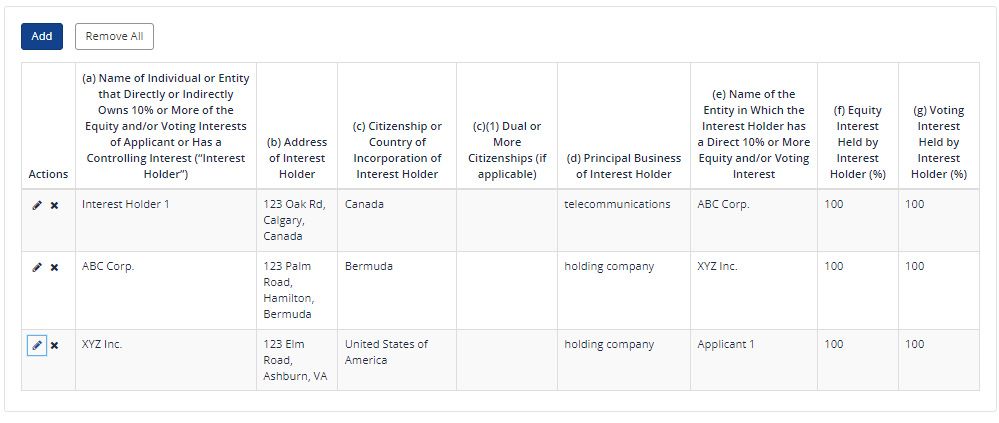Select the Equity Interest Held header
Screen dimensions: 999x423
pyautogui.click(x=857, y=142)
